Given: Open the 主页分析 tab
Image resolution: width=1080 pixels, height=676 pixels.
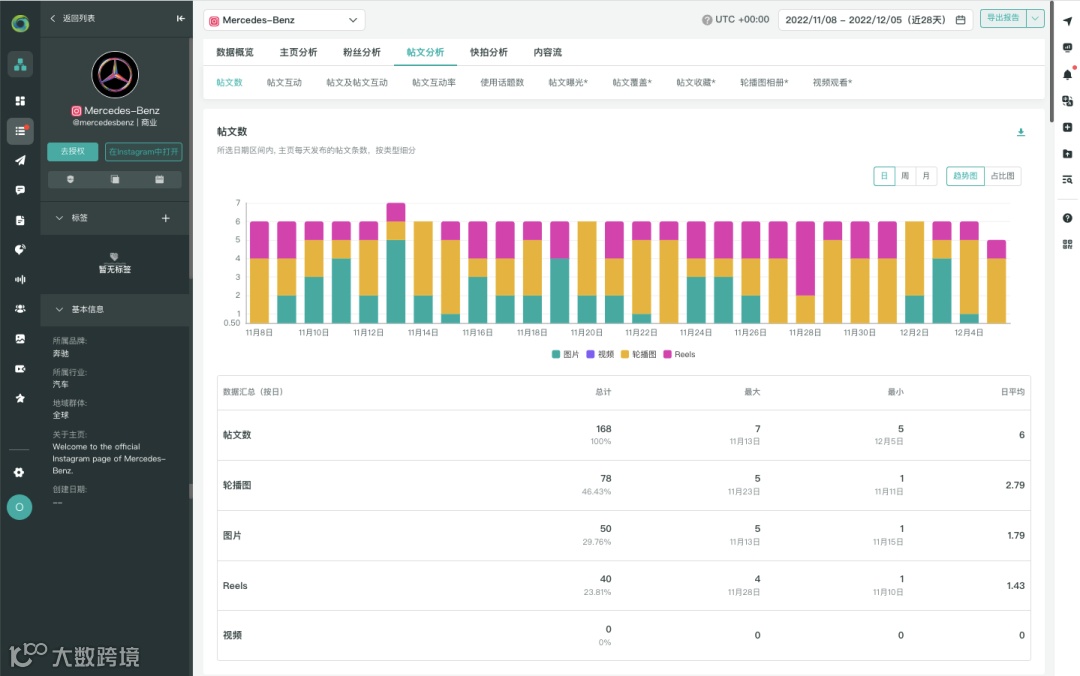Looking at the screenshot, I should pyautogui.click(x=298, y=52).
